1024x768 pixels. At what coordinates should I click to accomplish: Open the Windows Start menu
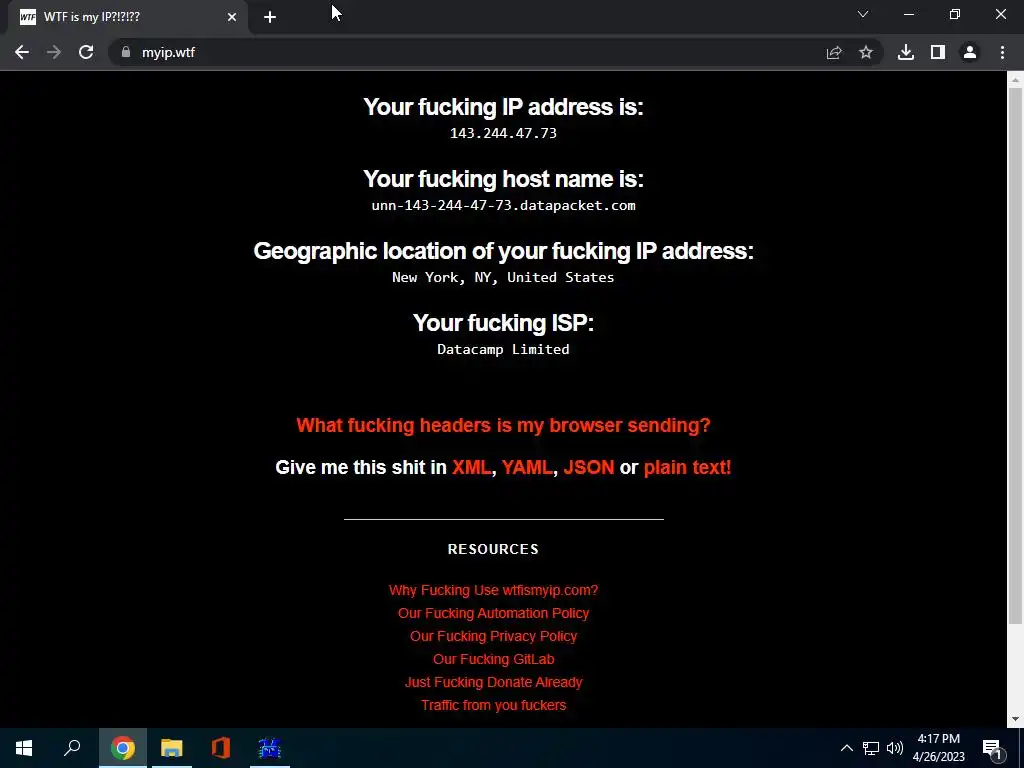[24, 748]
